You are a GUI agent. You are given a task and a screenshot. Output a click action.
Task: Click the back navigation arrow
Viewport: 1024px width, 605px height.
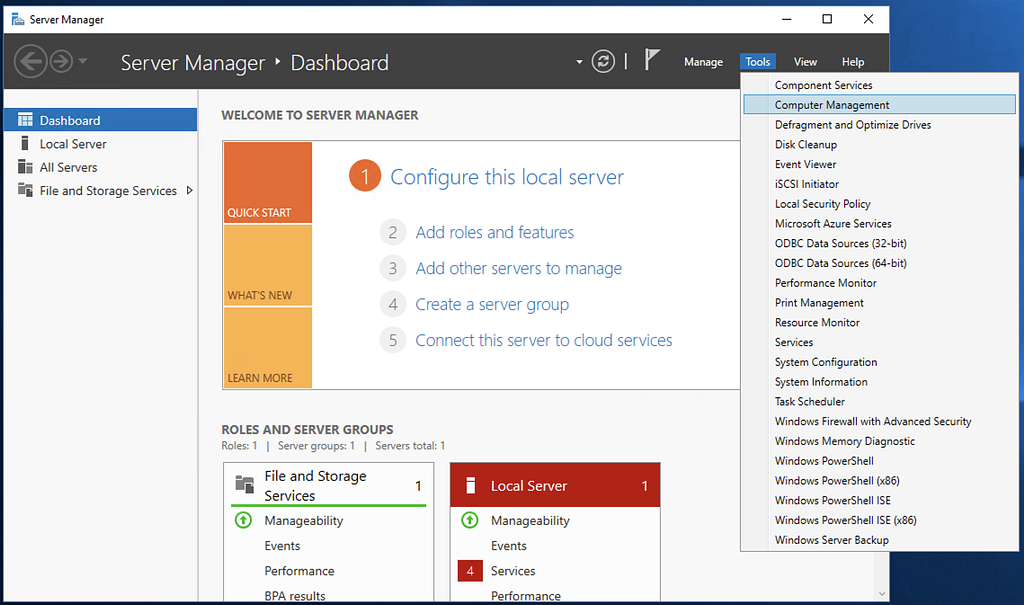click(x=31, y=61)
